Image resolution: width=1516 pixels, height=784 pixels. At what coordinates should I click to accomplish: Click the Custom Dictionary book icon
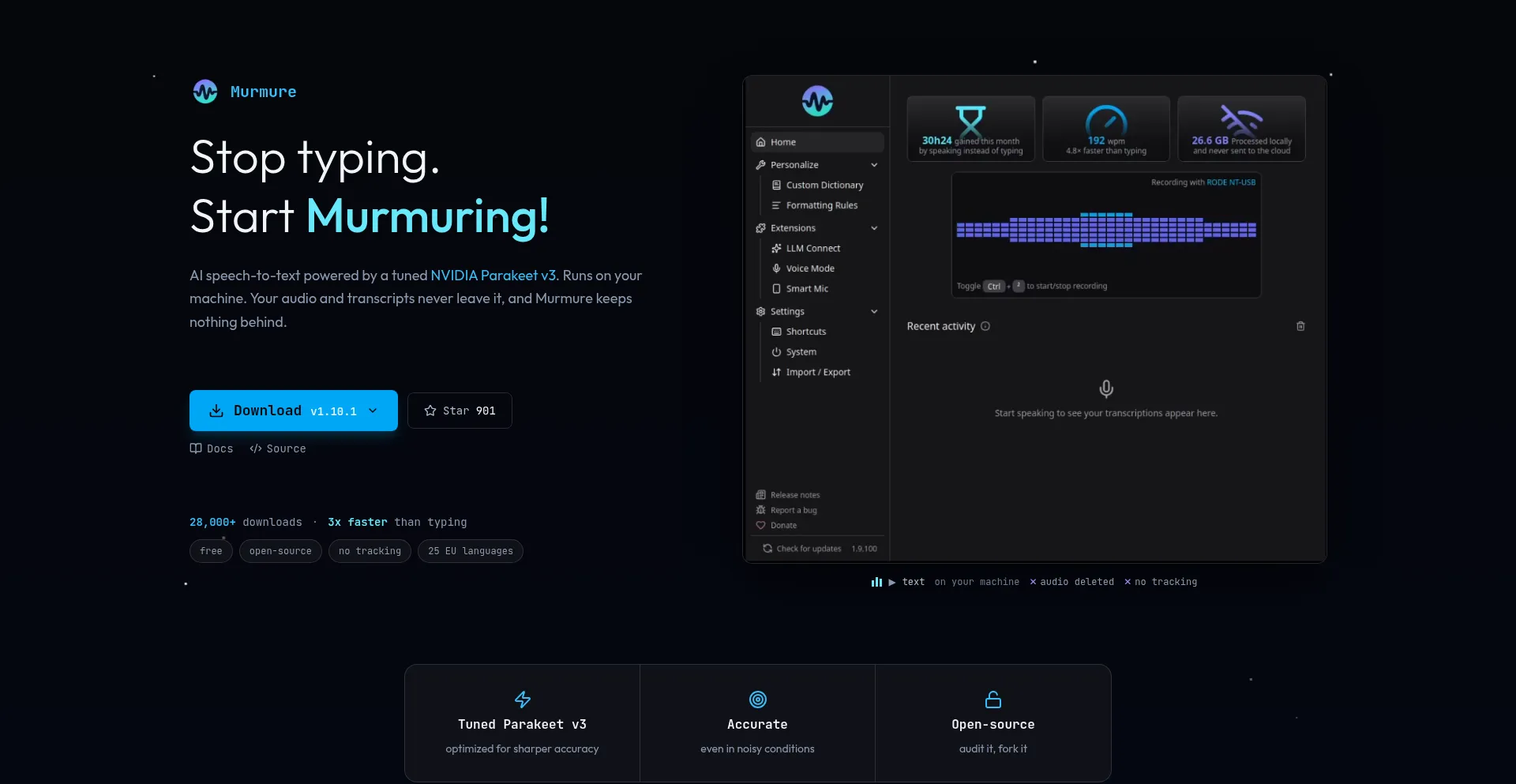point(776,186)
